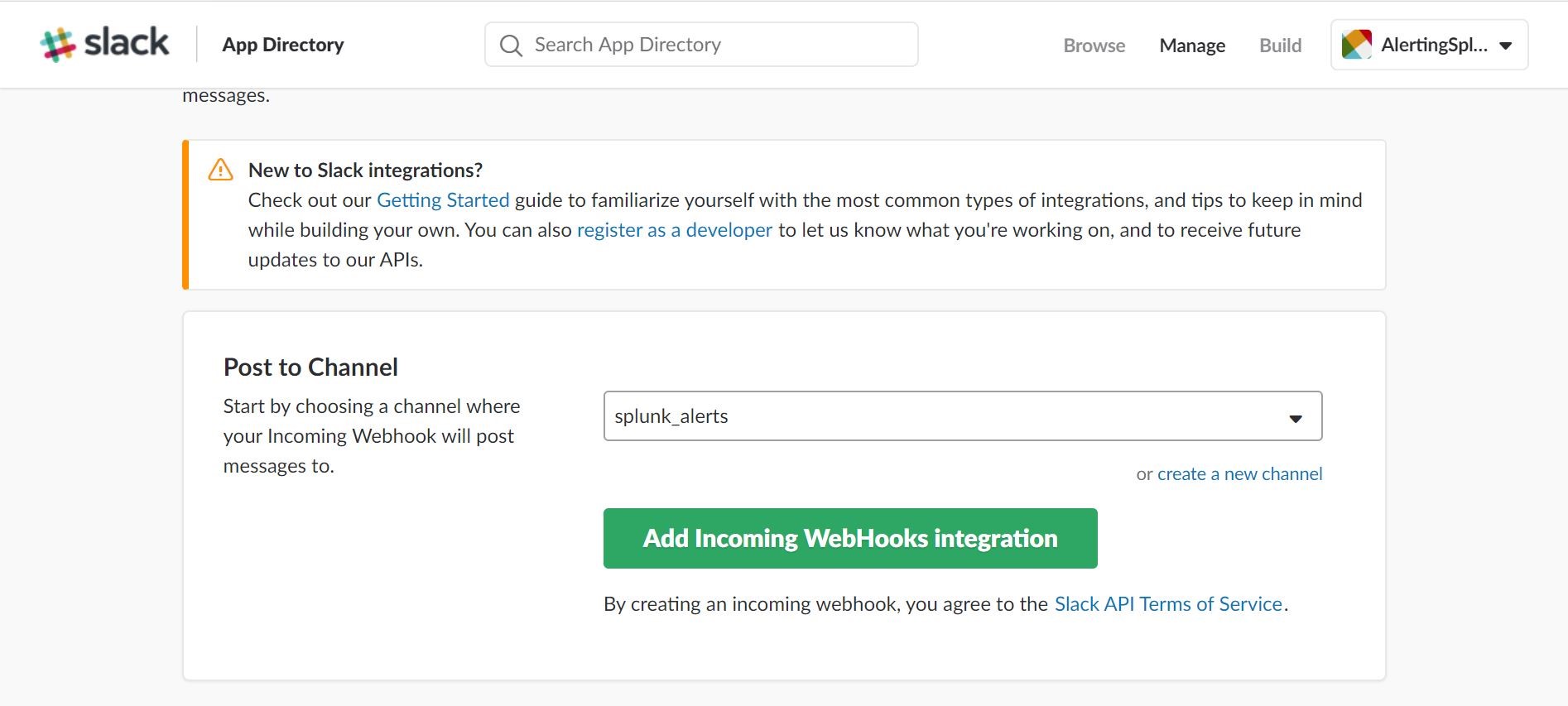The width and height of the screenshot is (1568, 706).
Task: Click the AlertingSpl workspace avatar icon
Action: 1356,45
